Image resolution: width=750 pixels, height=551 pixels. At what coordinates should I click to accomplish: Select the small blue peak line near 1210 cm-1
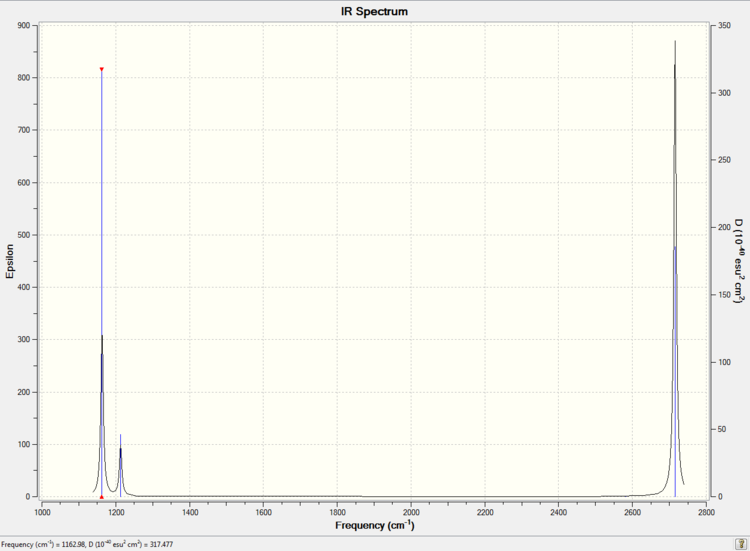point(121,465)
